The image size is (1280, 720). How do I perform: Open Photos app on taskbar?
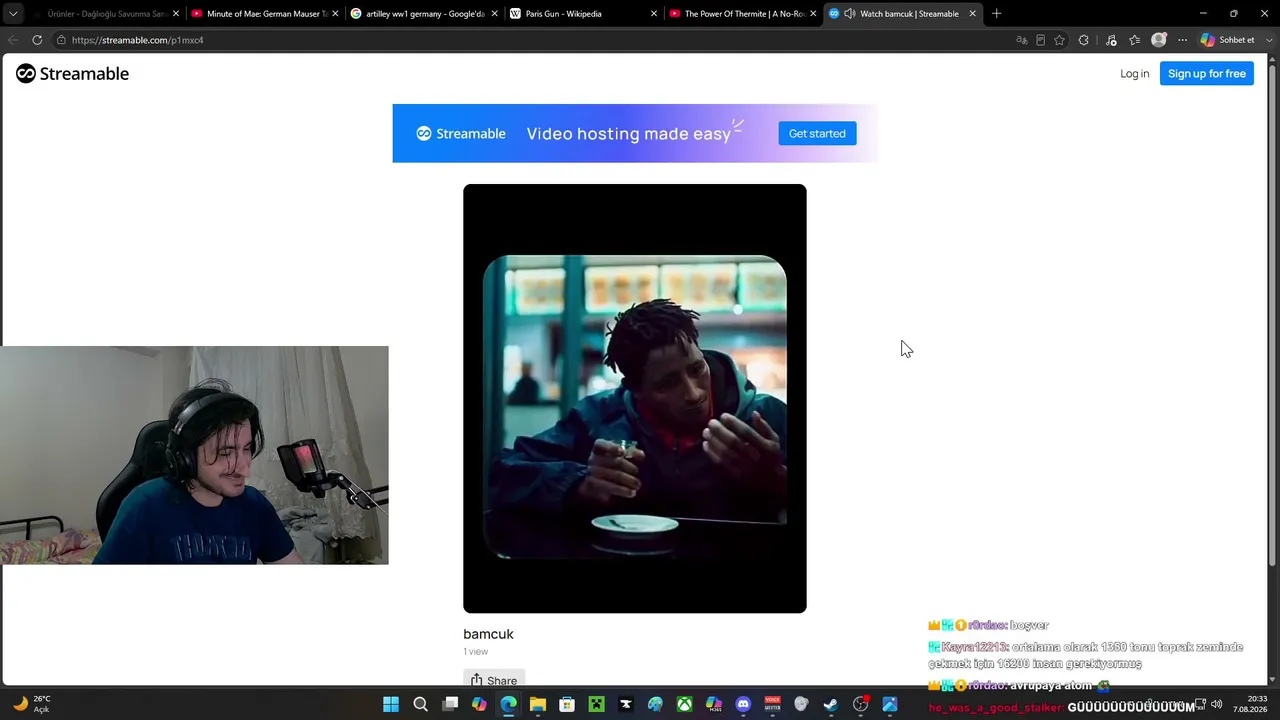click(x=889, y=705)
